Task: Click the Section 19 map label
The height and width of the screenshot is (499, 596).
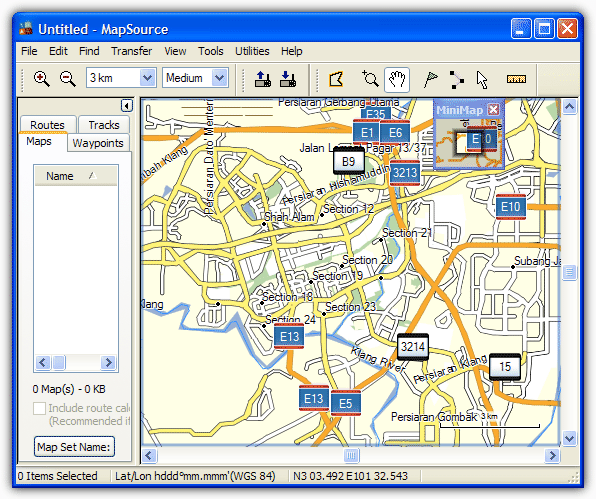Action: tap(338, 276)
